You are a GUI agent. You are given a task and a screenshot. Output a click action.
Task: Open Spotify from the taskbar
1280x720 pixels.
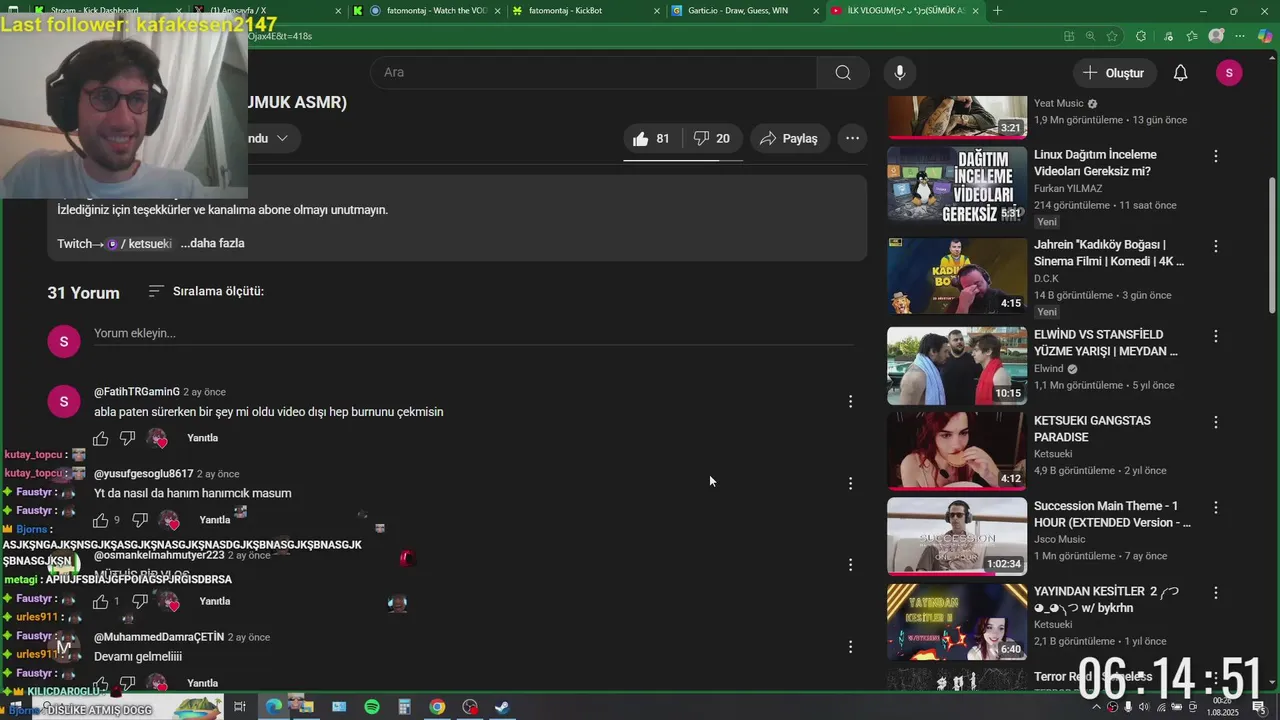coord(372,707)
